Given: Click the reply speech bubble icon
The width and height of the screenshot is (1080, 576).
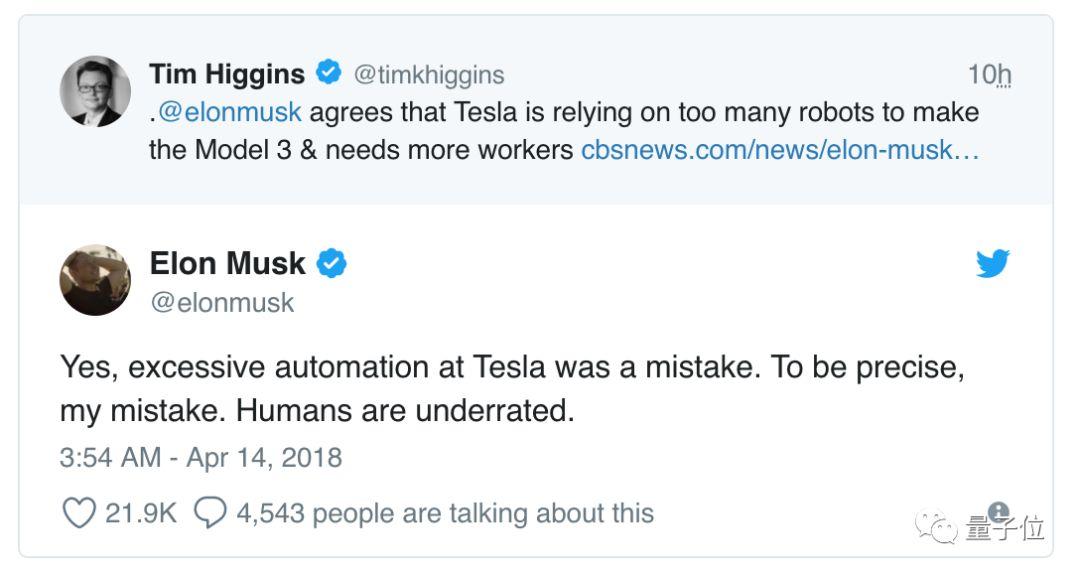Looking at the screenshot, I should coord(210,513).
